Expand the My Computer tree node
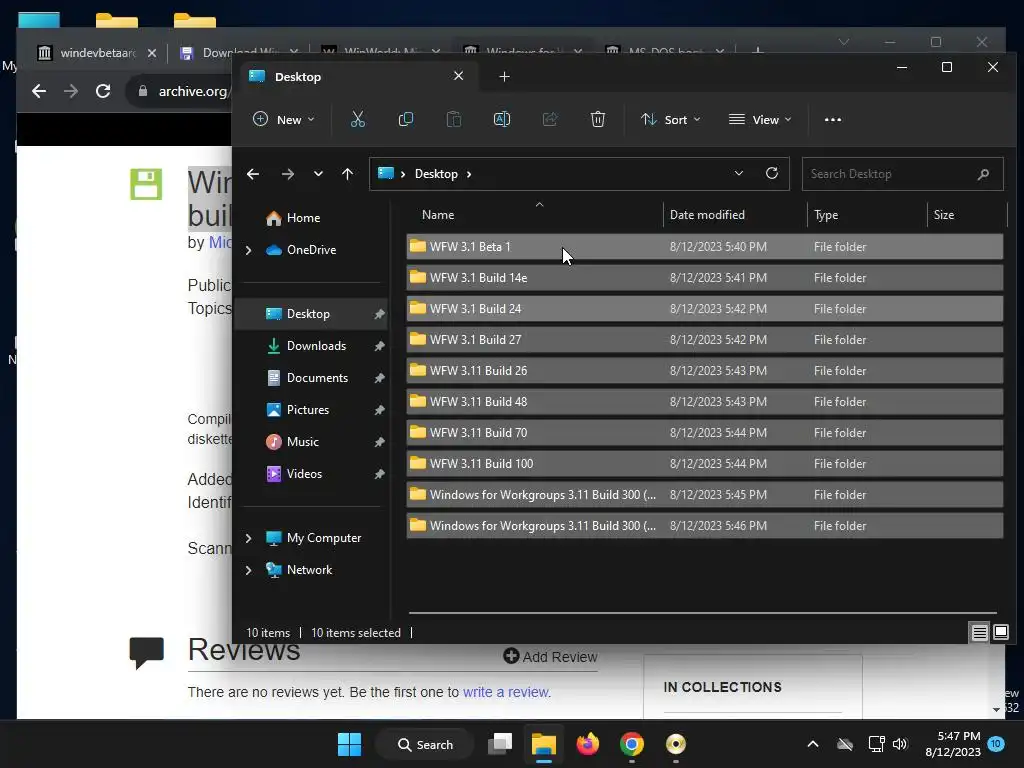1024x768 pixels. pos(248,538)
